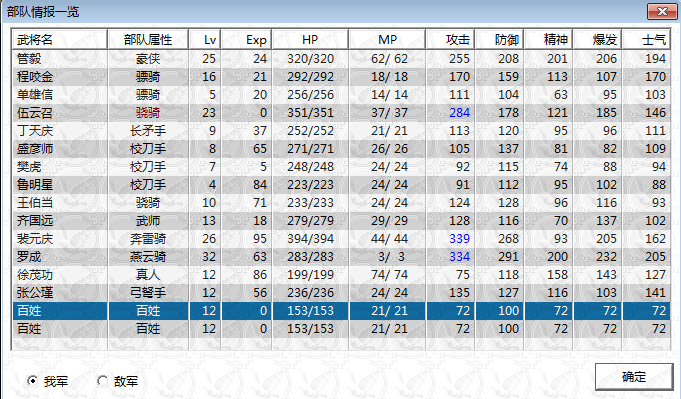
Task: Click the HP column header
Action: tap(310, 40)
